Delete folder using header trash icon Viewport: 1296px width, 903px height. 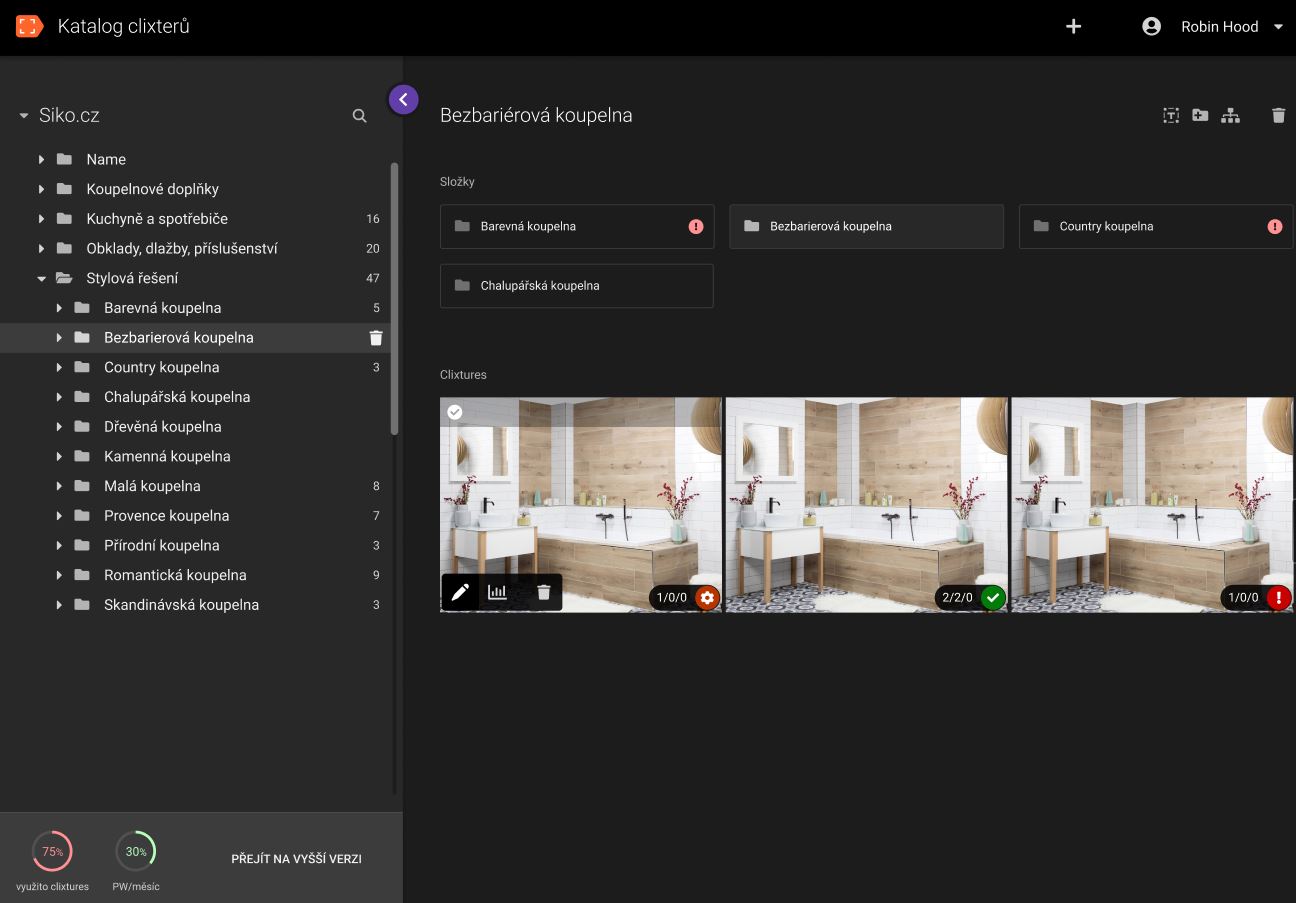pos(1278,115)
